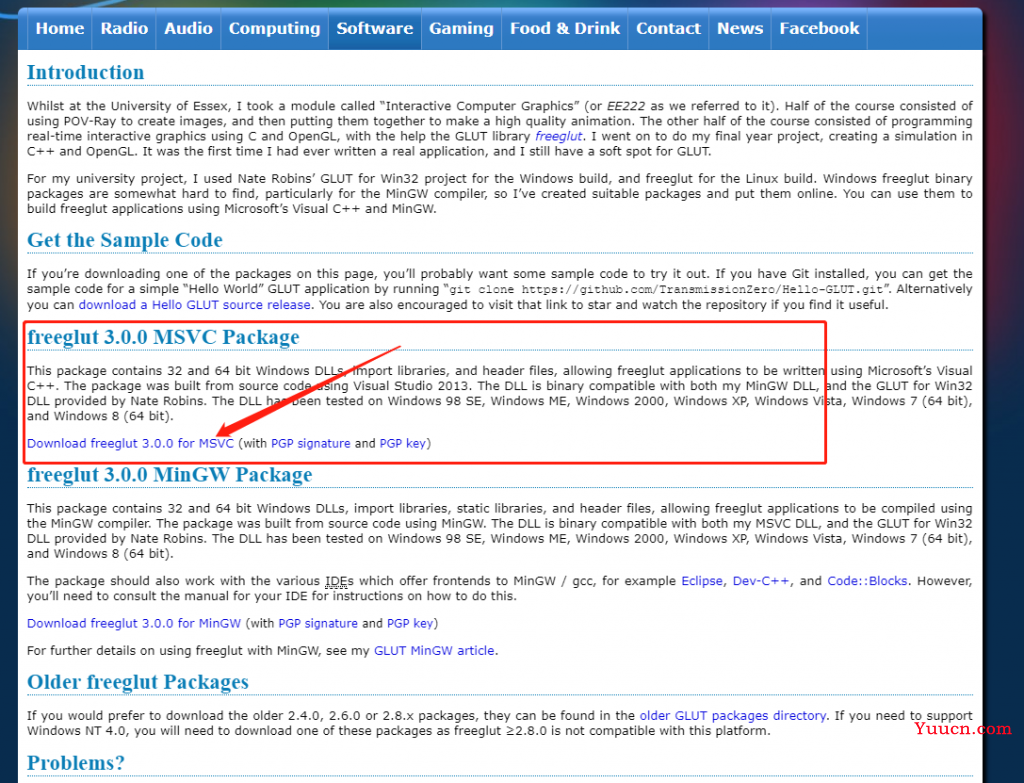Screen dimensions: 1024x783
Task: Open the Software tab
Action: tap(375, 29)
